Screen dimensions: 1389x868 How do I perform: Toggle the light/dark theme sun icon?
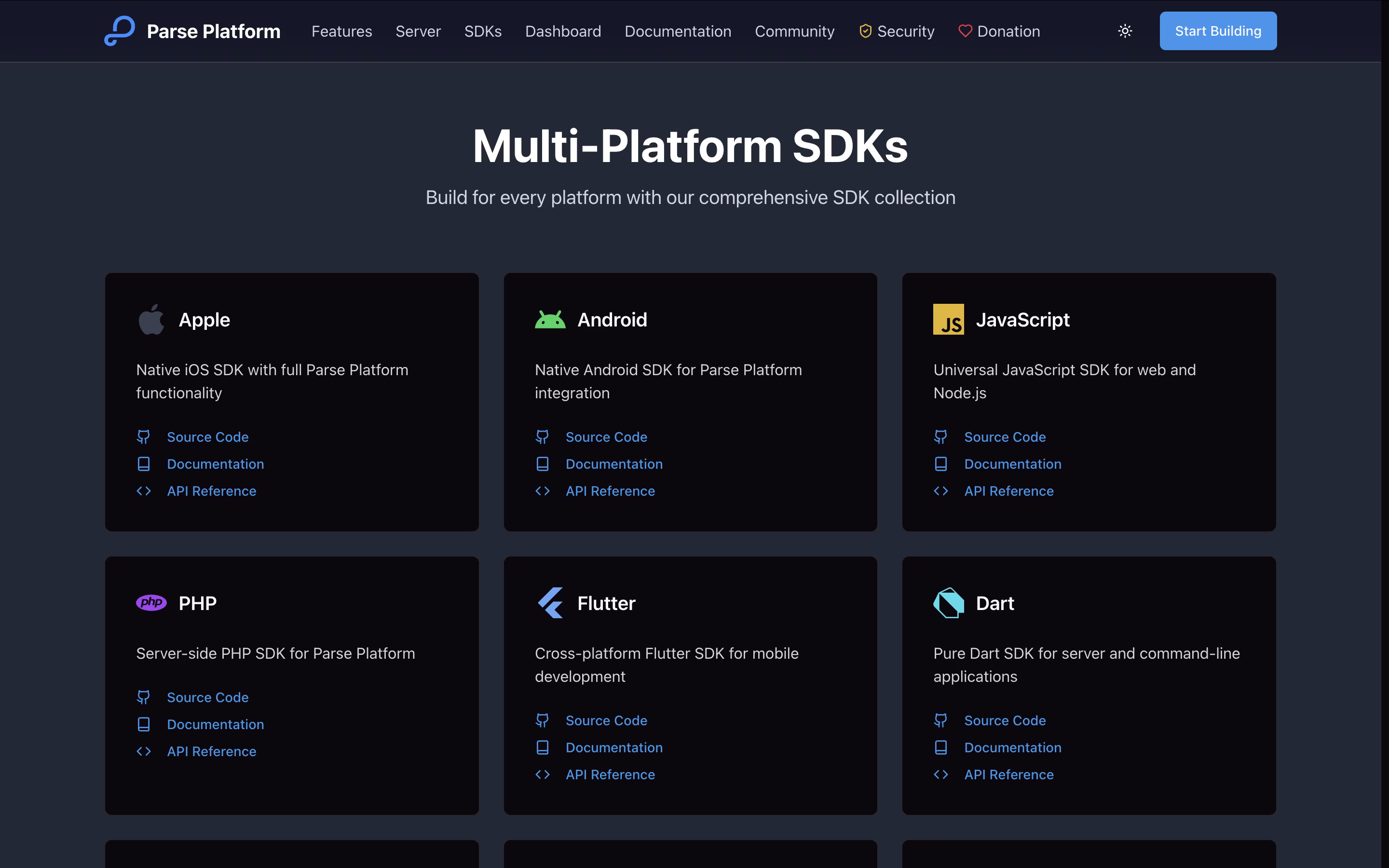[x=1125, y=31]
